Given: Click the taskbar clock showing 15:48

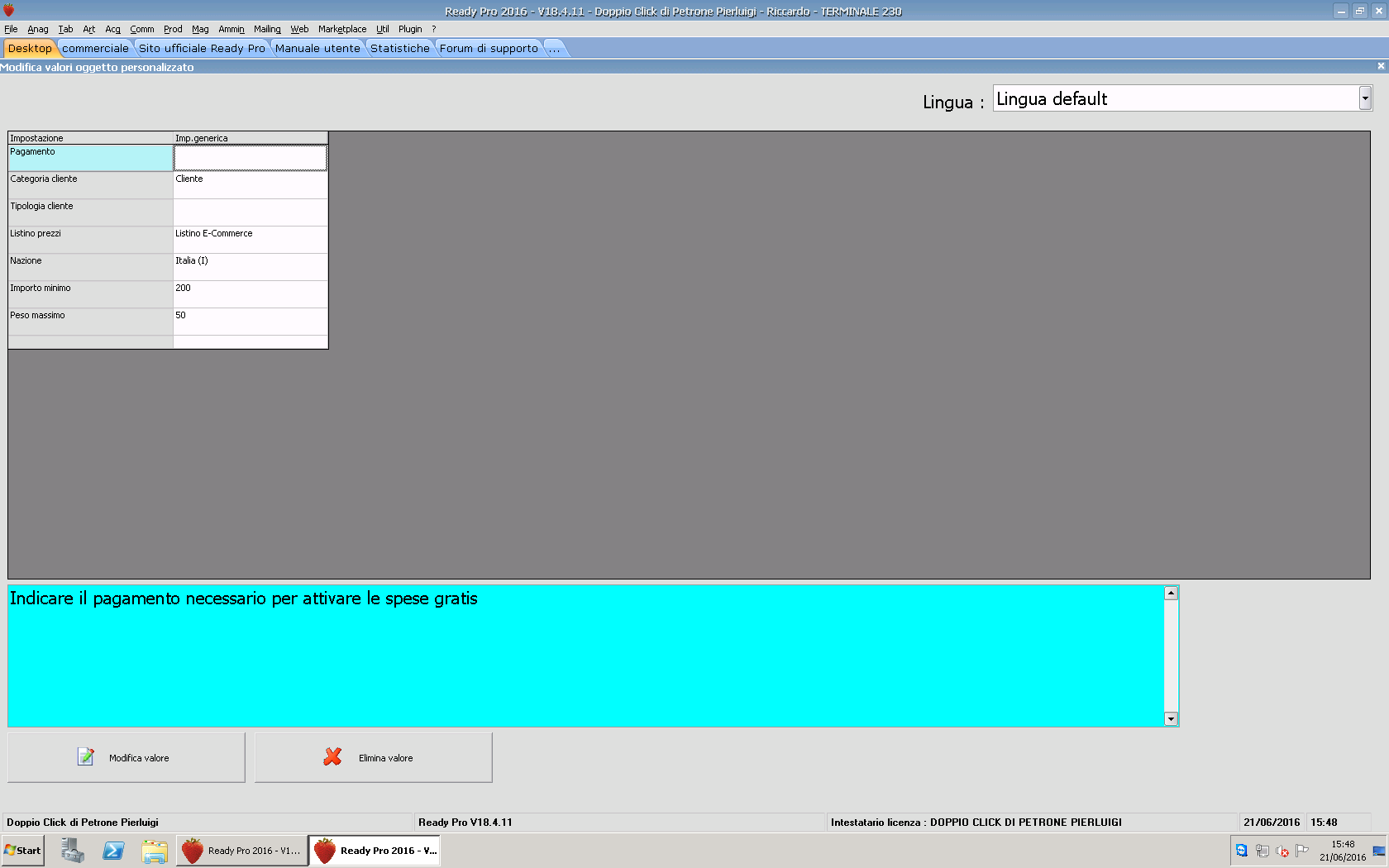Looking at the screenshot, I should click(x=1343, y=851).
